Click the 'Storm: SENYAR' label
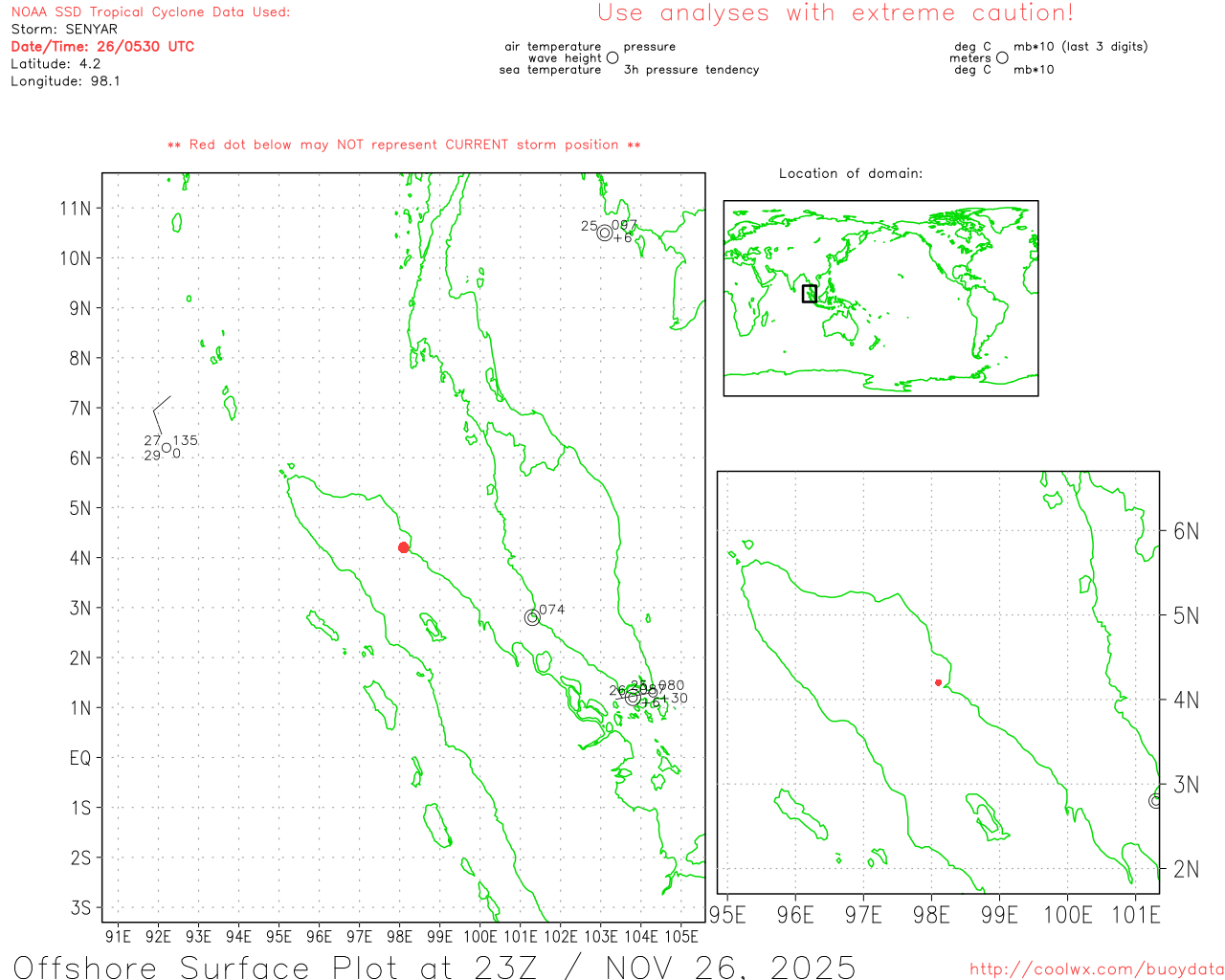 tap(64, 29)
